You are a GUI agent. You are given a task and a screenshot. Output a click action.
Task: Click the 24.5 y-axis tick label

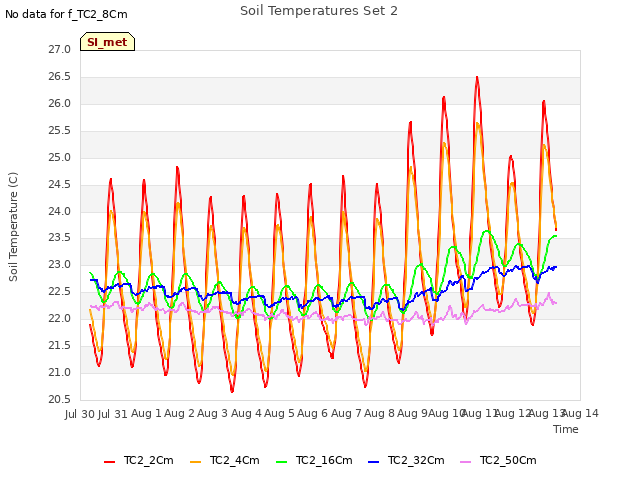[x=60, y=184]
